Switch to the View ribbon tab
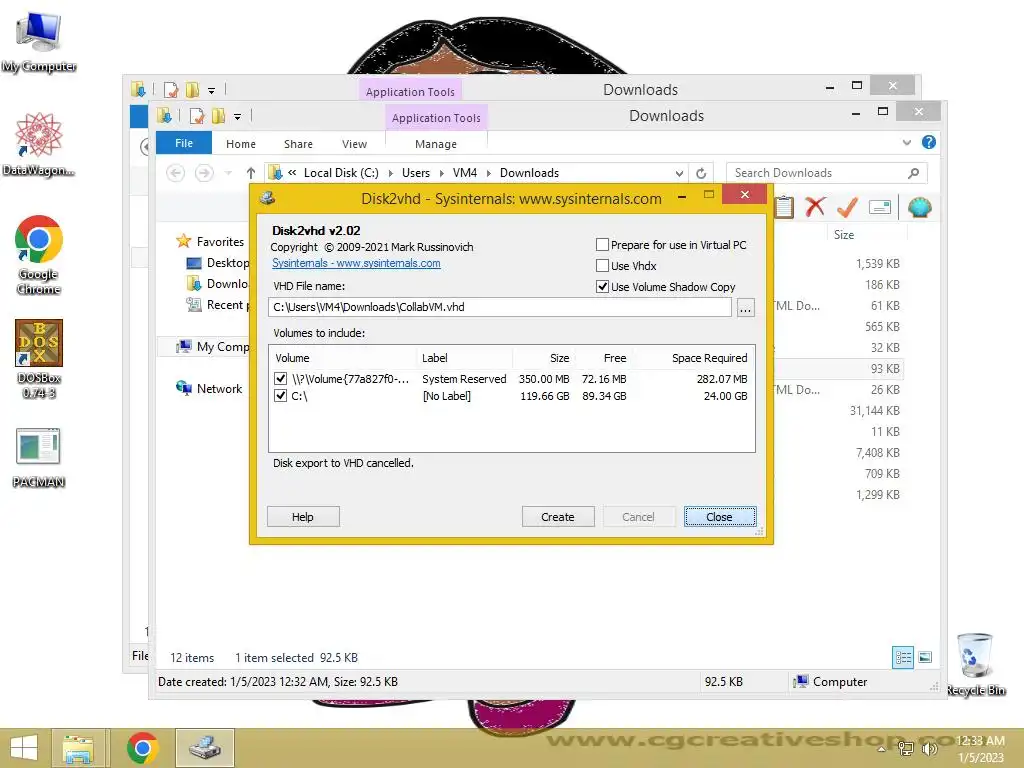This screenshot has width=1024, height=768. pos(354,144)
